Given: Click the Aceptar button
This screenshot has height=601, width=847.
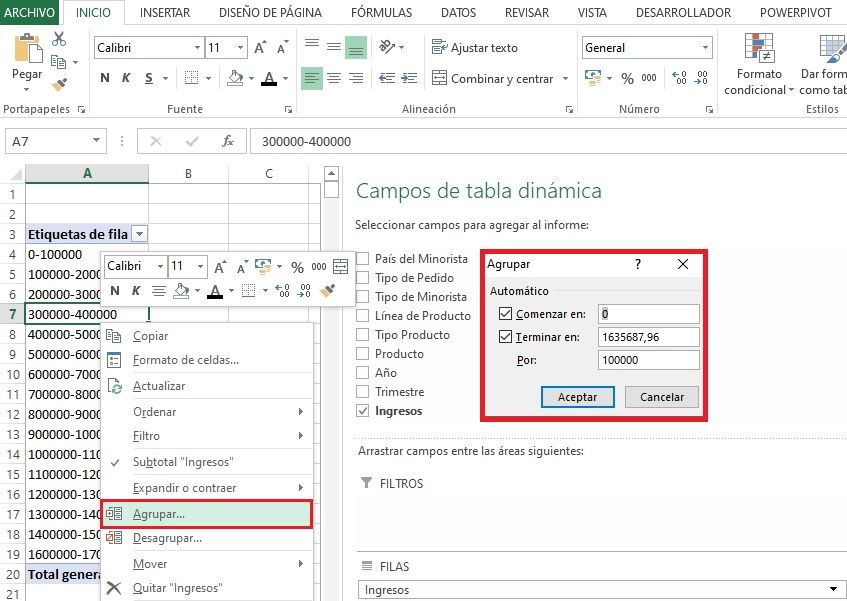Looking at the screenshot, I should pos(577,397).
